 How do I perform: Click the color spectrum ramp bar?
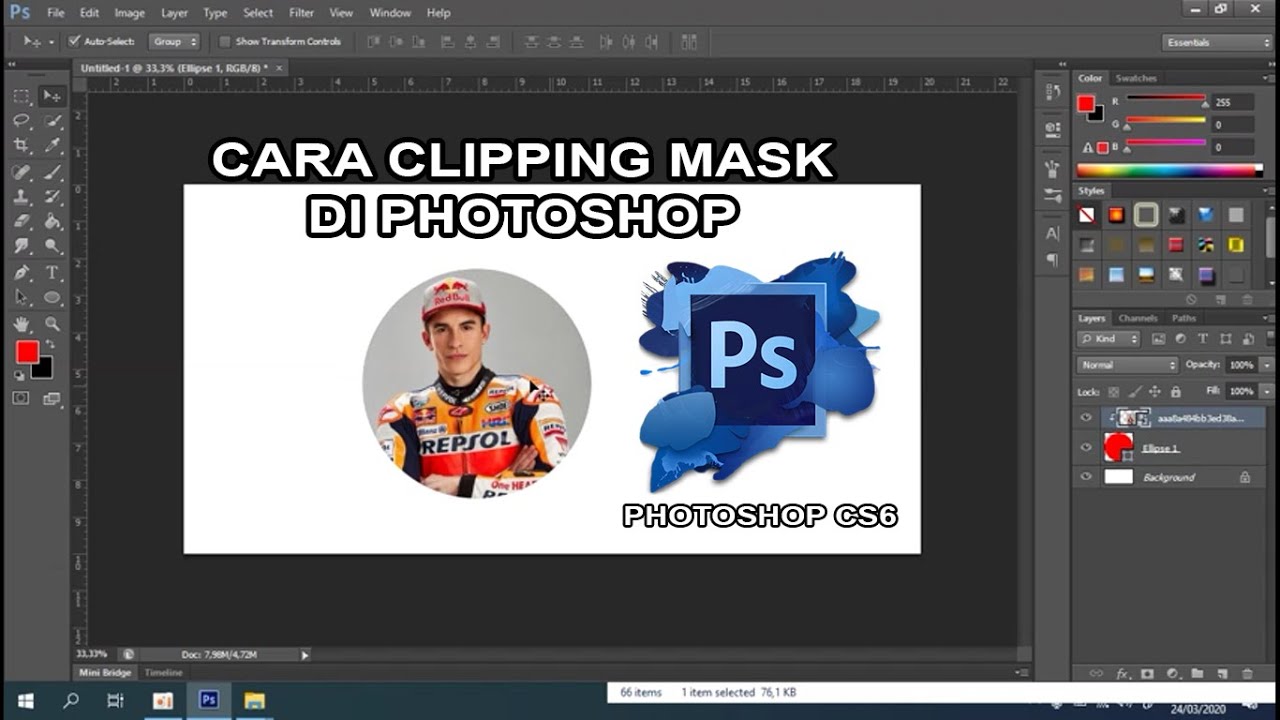tap(1169, 171)
